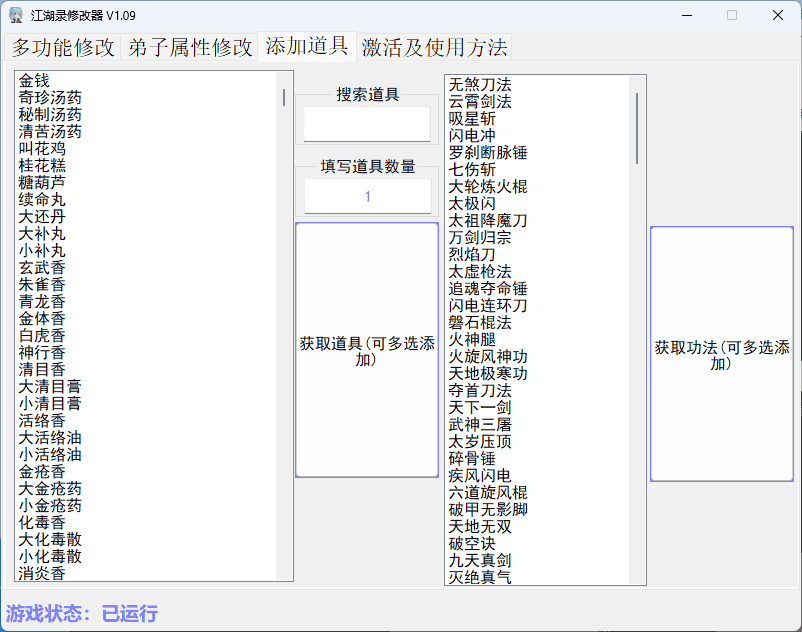This screenshot has width=802, height=632.
Task: Select 太虚枪法 in the skill list
Action: [x=480, y=271]
